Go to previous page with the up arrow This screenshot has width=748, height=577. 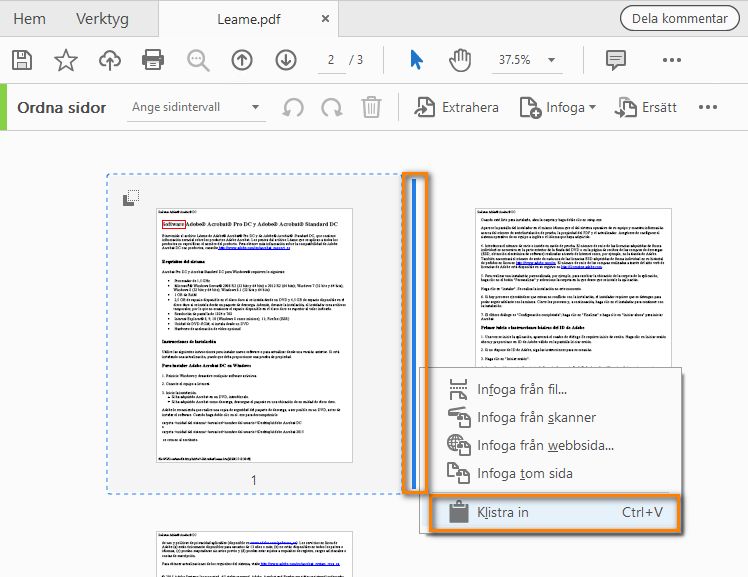click(242, 60)
